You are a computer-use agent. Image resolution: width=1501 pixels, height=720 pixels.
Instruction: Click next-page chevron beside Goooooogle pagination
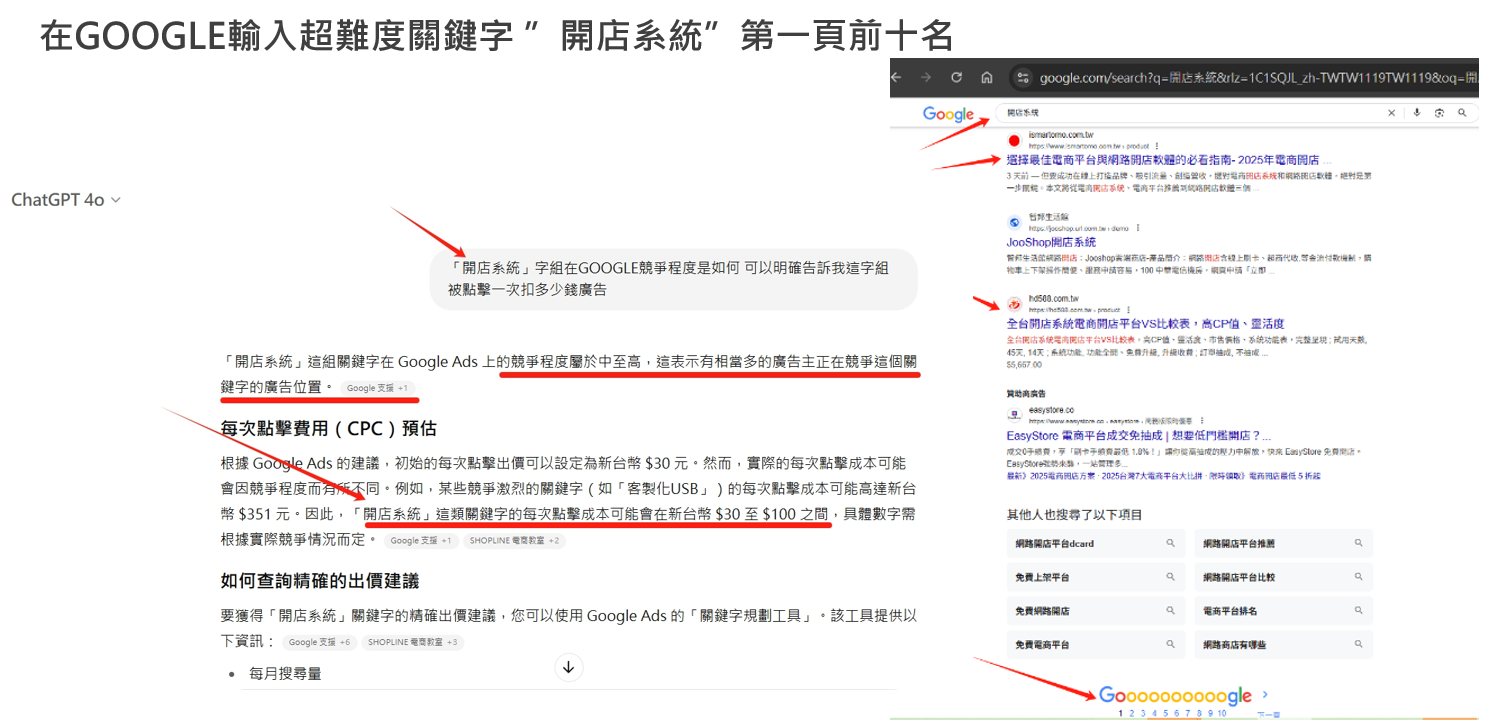tap(1266, 695)
